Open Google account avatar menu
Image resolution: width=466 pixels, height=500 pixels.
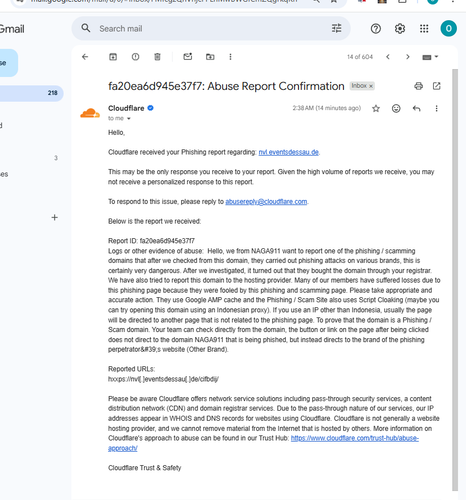point(448,29)
